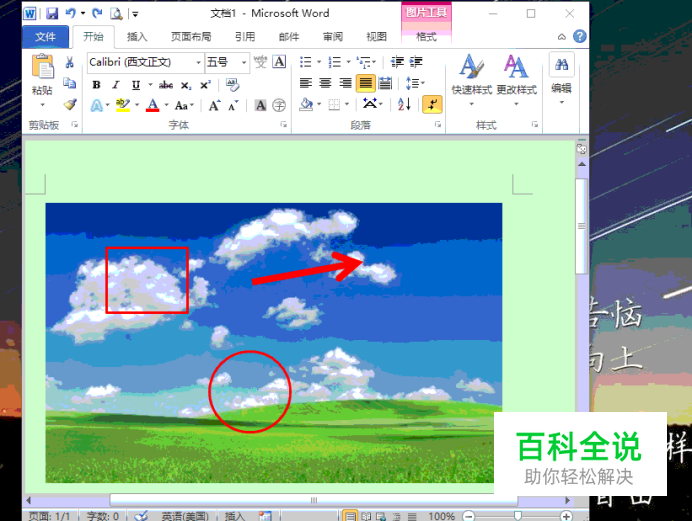The height and width of the screenshot is (521, 692).
Task: Toggle Justify alignment
Action: pos(366,83)
